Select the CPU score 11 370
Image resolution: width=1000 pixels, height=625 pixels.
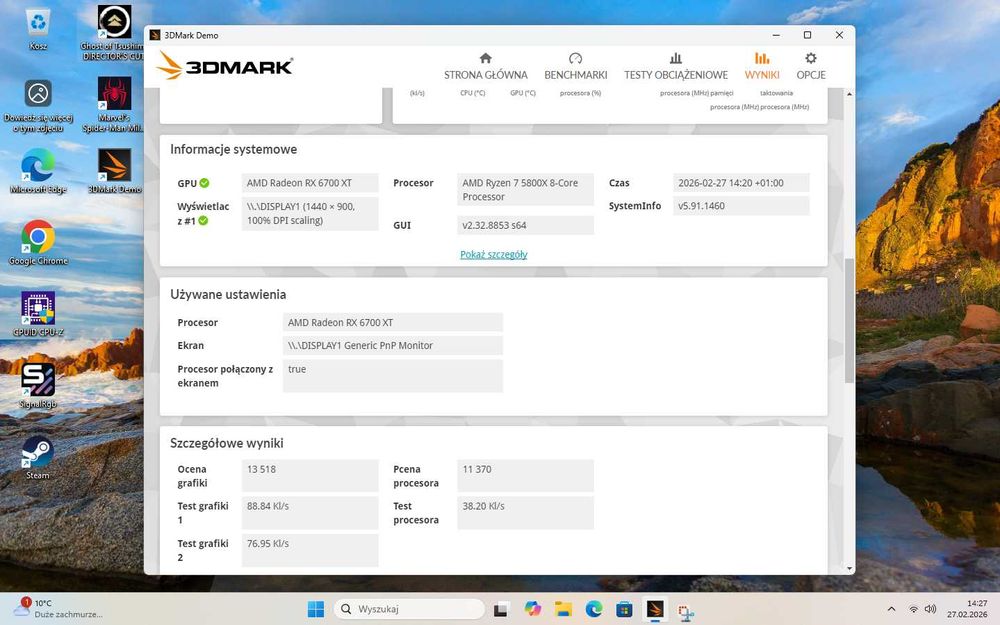(x=526, y=476)
